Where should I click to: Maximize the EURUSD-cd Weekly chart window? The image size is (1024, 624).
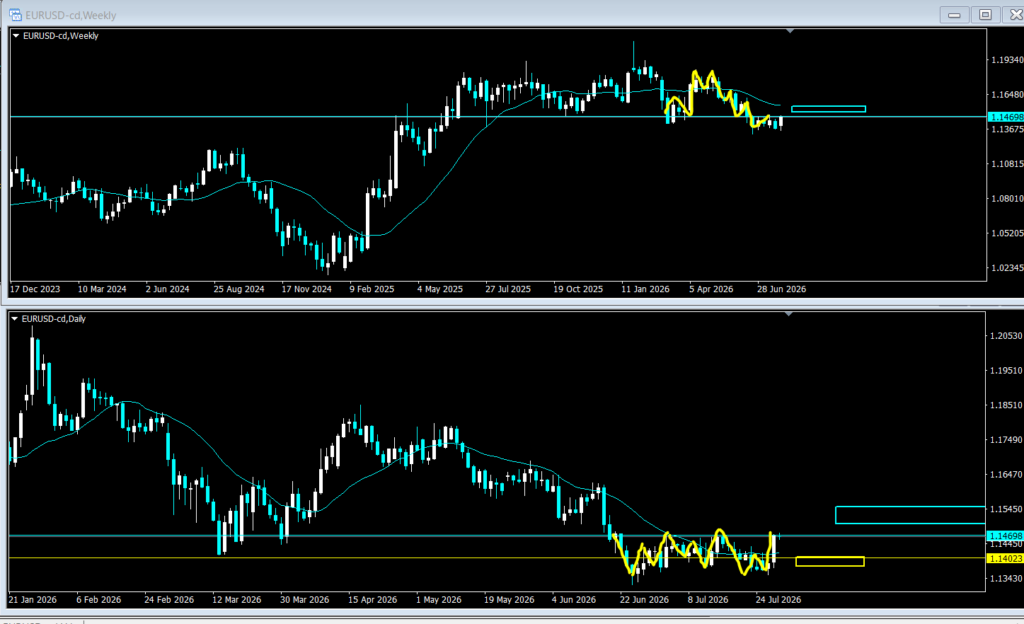(x=985, y=14)
